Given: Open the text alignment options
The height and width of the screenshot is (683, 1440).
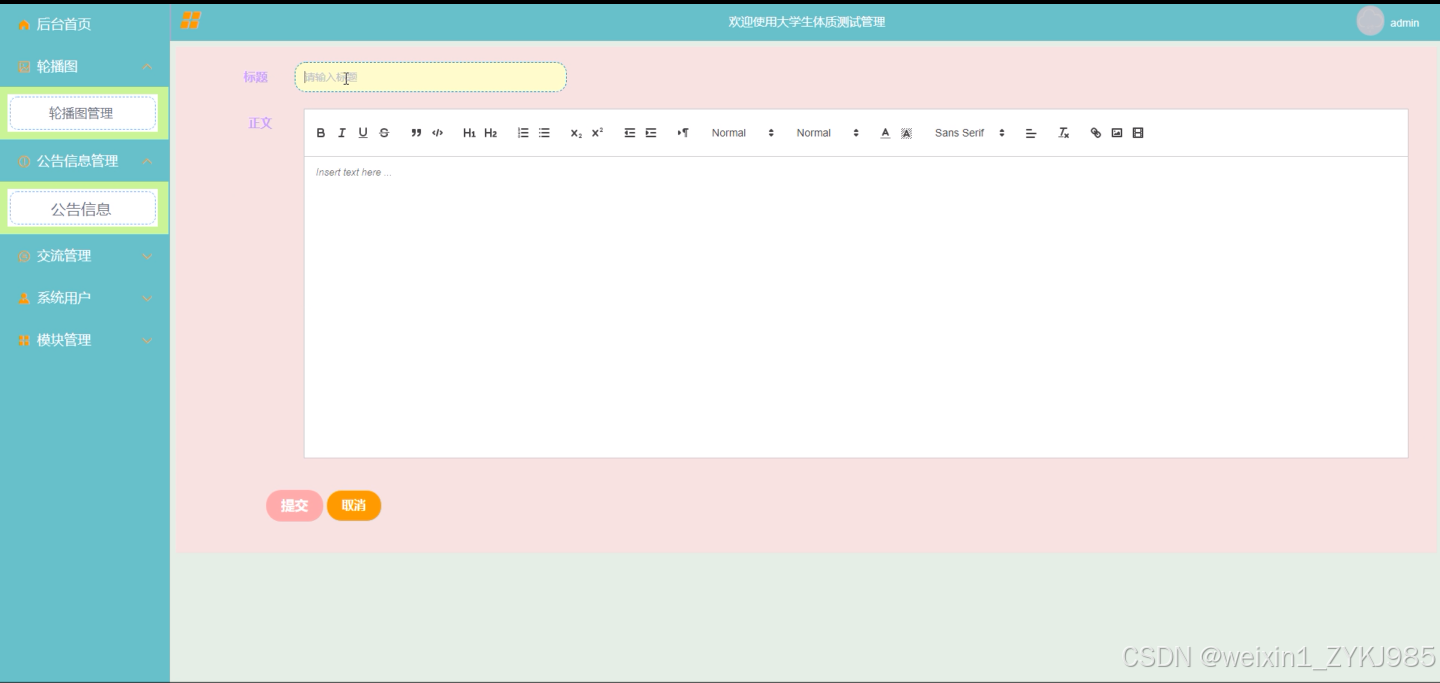Looking at the screenshot, I should tap(1031, 133).
